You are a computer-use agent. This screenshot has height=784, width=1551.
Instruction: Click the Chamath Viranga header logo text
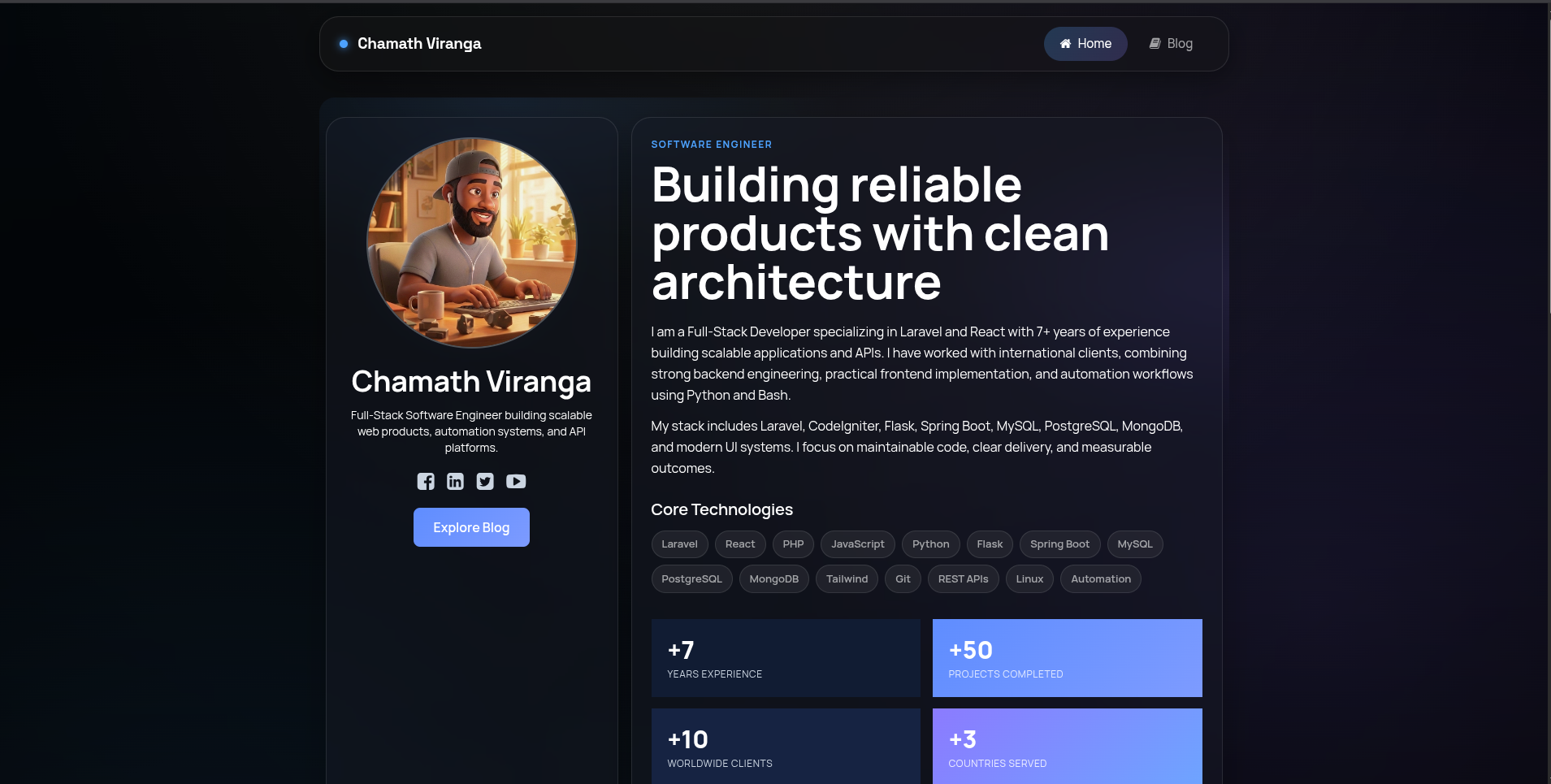click(419, 44)
